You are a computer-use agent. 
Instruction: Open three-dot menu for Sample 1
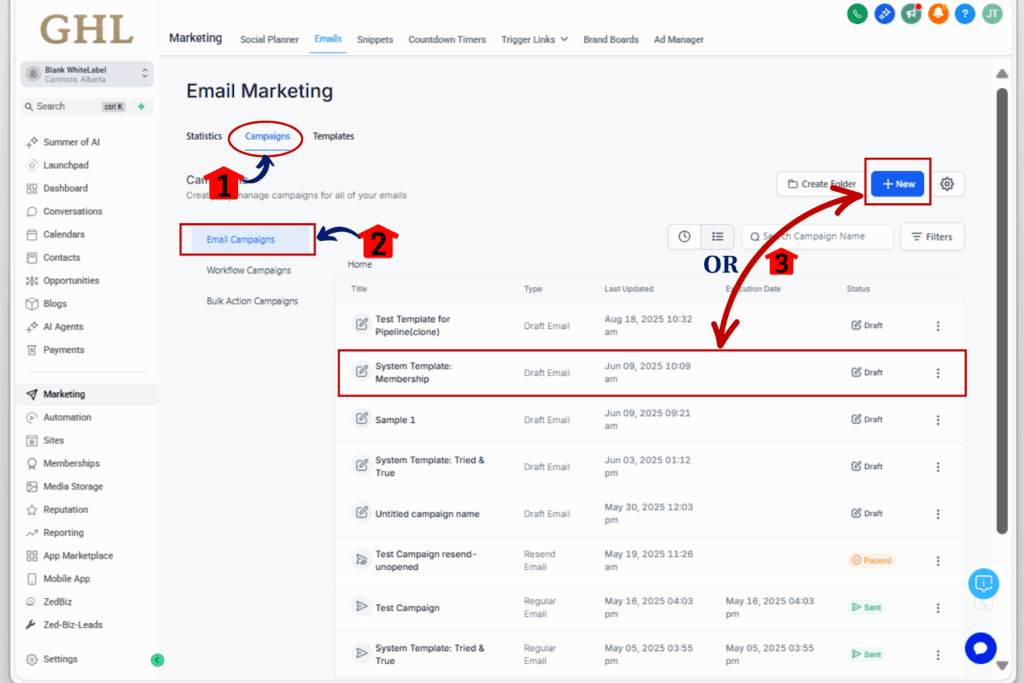(938, 420)
